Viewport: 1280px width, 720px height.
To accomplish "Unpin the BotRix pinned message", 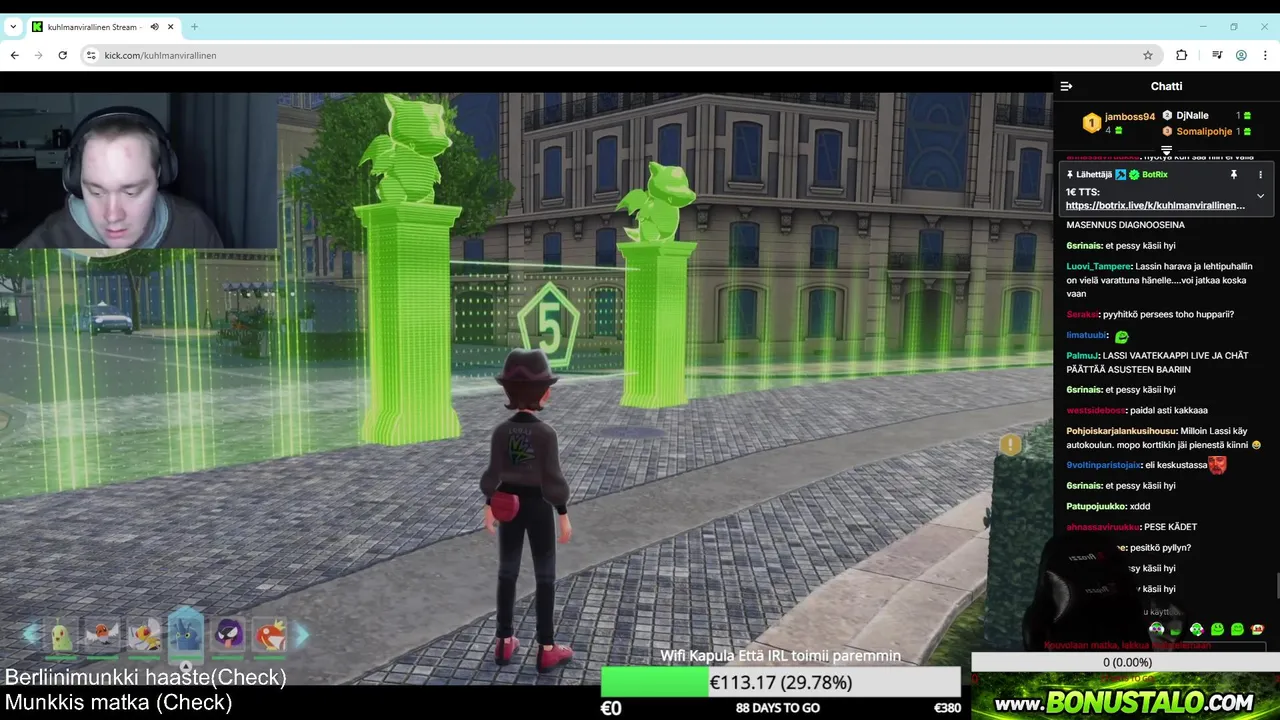I will click(1234, 175).
